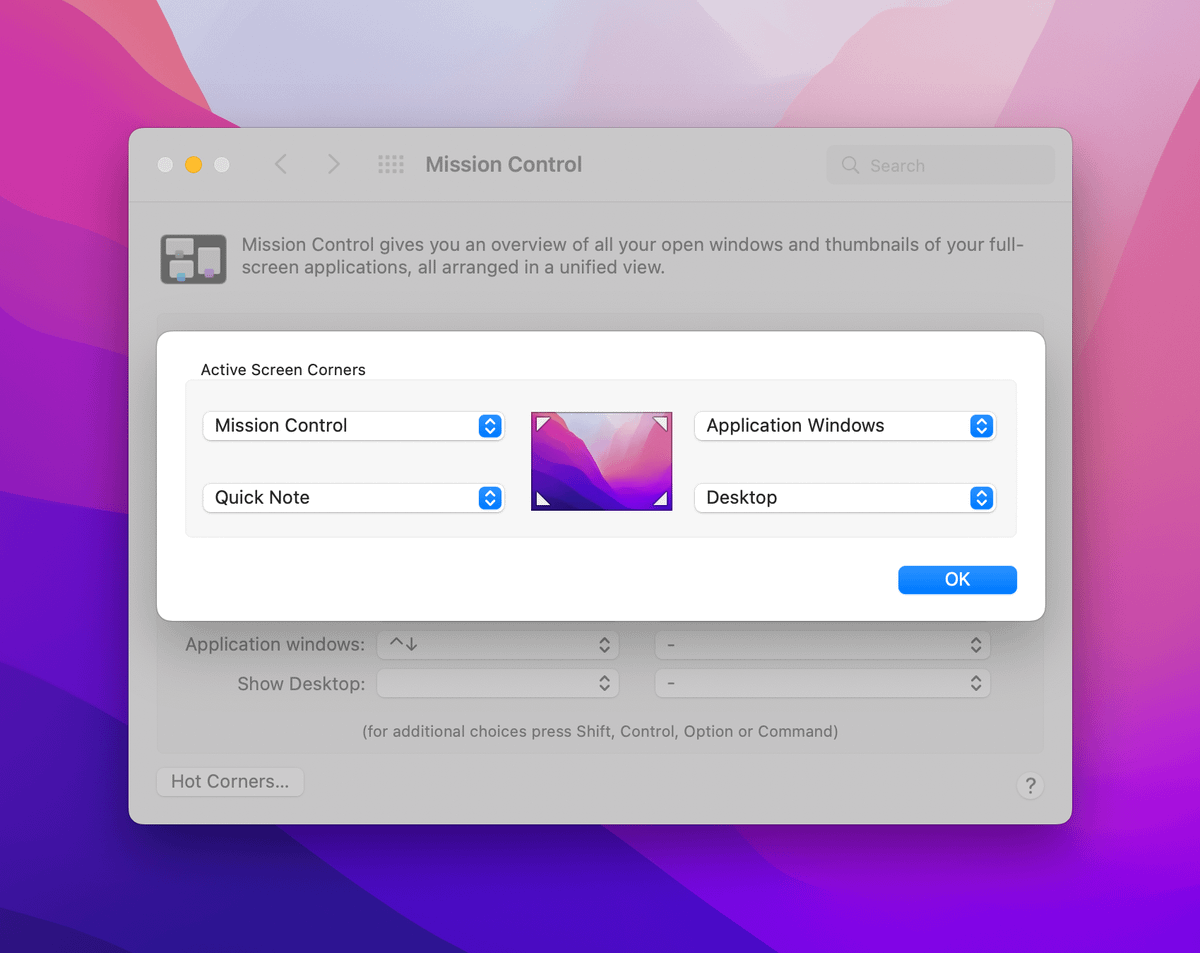This screenshot has width=1200, height=953.
Task: Click the forward navigation arrow
Action: click(x=333, y=165)
